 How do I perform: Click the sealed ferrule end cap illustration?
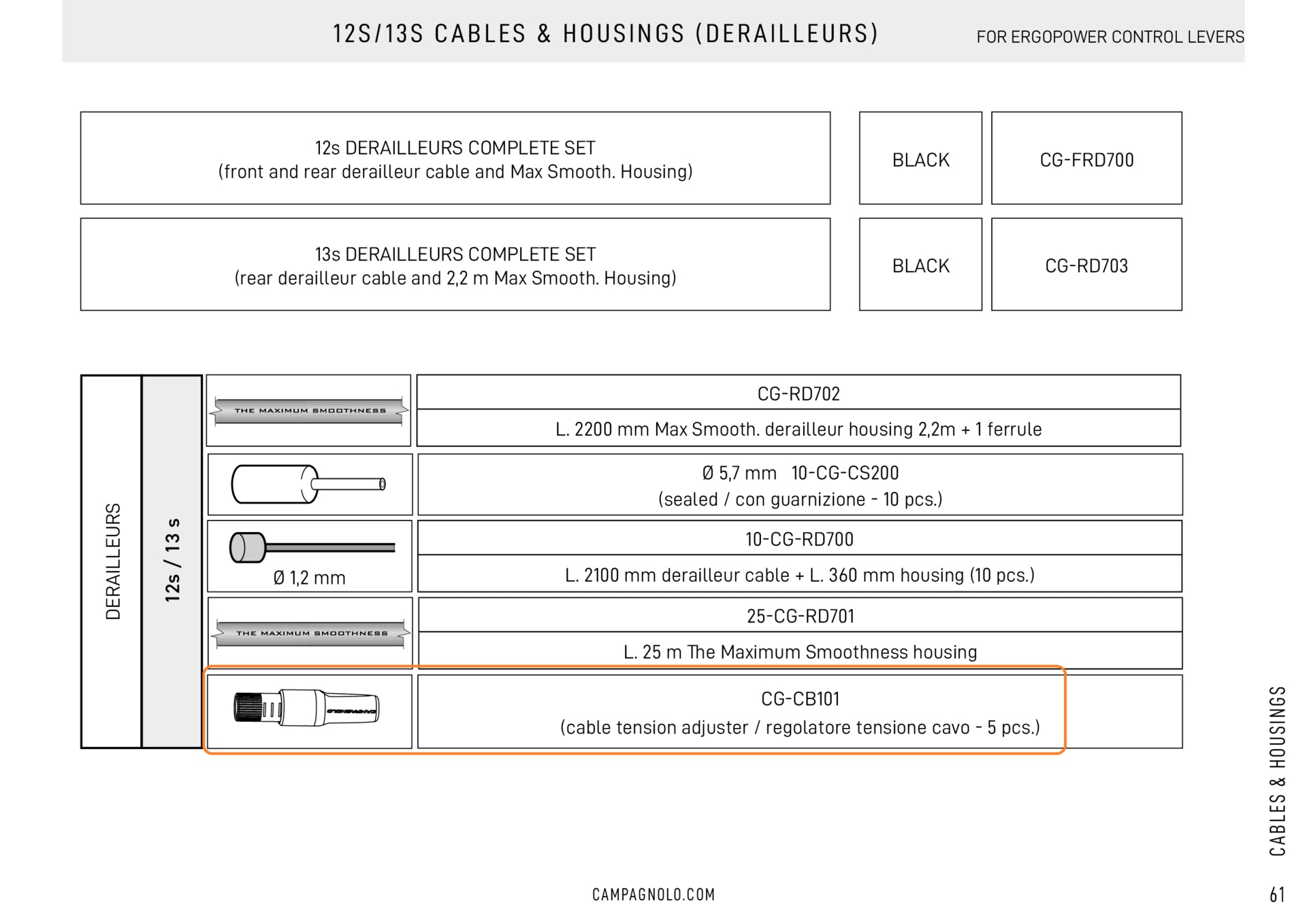coord(308,484)
